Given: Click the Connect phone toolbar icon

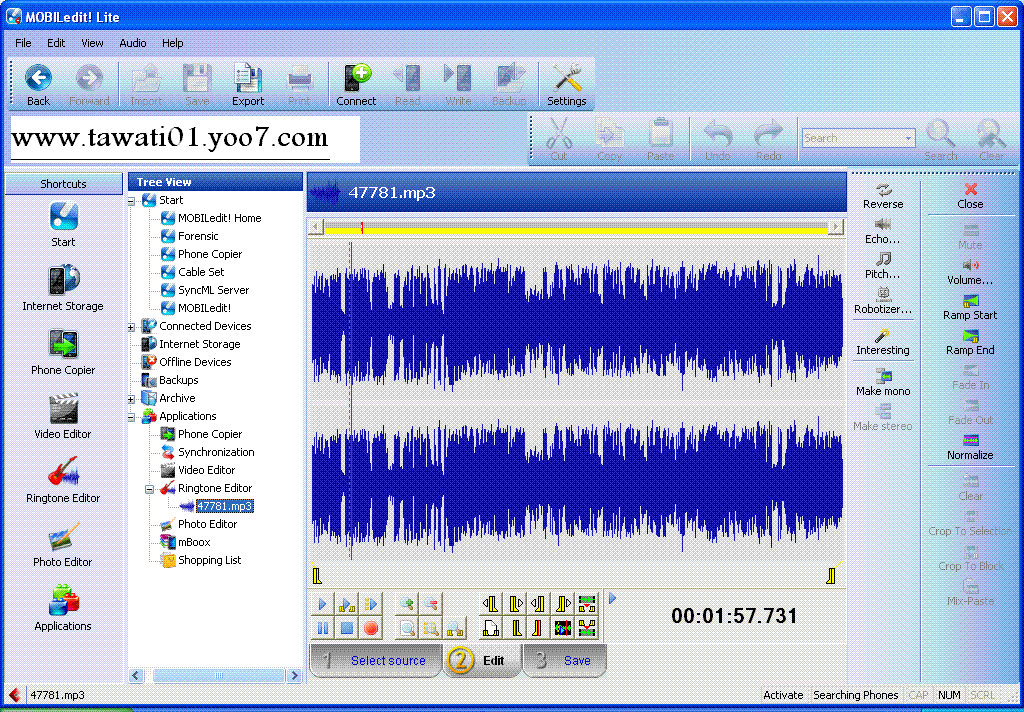Looking at the screenshot, I should (356, 85).
